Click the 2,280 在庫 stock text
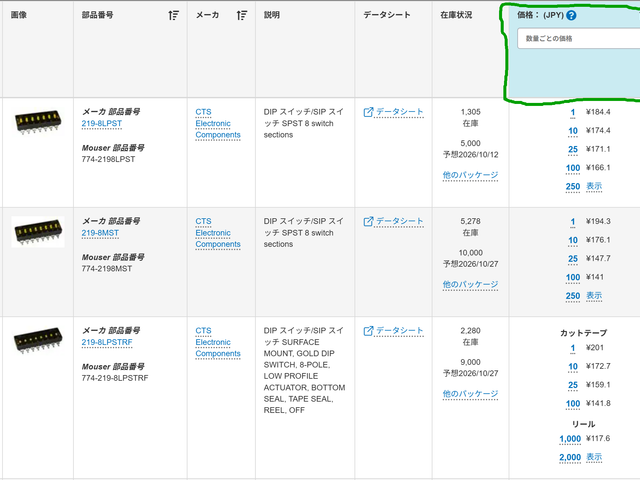Image resolution: width=640 pixels, height=480 pixels. tap(470, 336)
